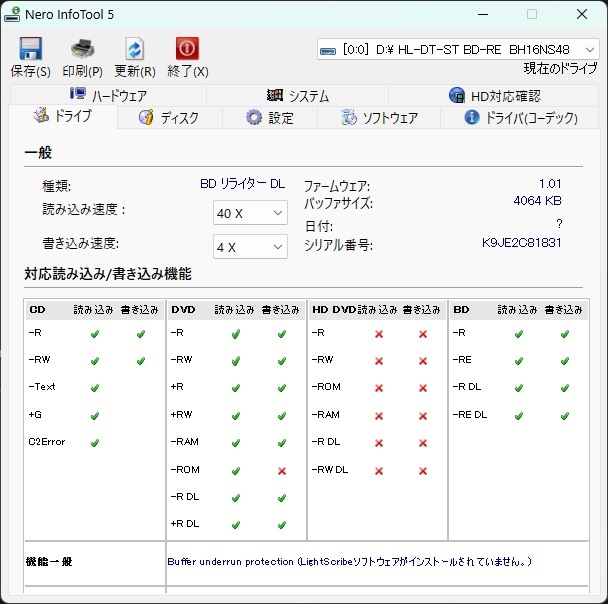Select the ドライブ (Drive) tab
608x604 pixels.
coord(62,117)
